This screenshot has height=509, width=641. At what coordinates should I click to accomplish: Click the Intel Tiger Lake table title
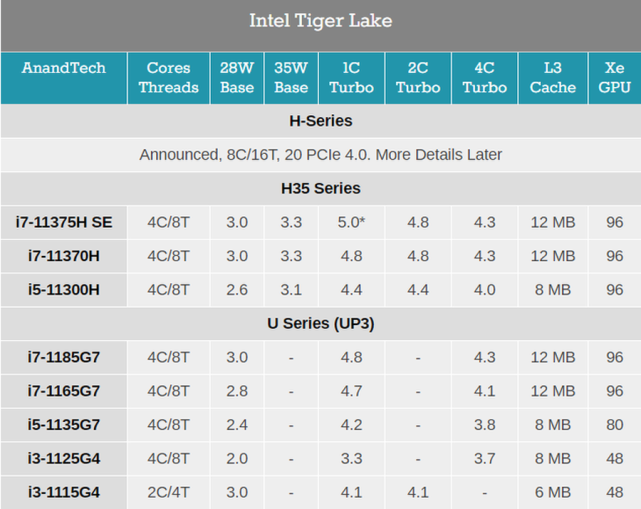click(320, 21)
